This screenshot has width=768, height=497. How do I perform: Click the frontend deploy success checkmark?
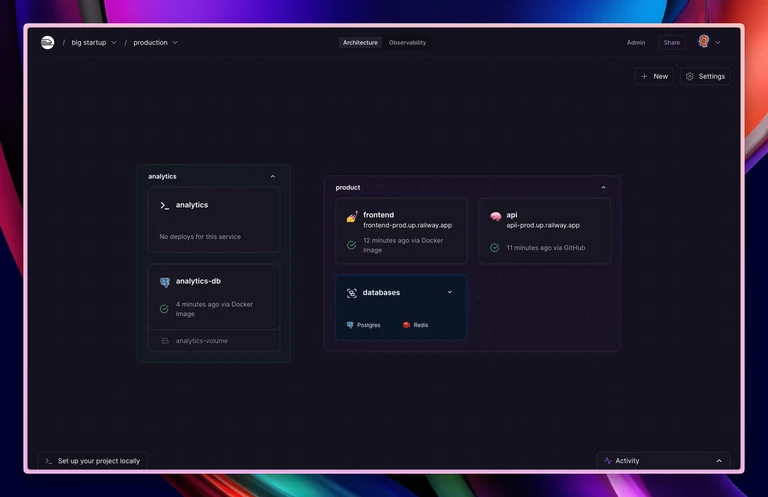pyautogui.click(x=351, y=245)
